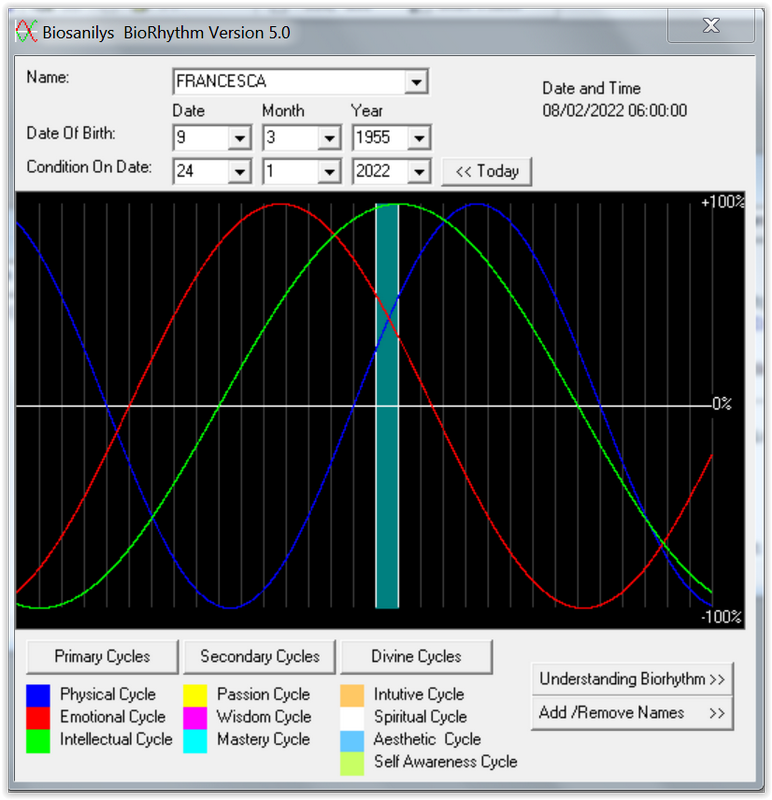Click the '0%' chart axis label

(x=722, y=404)
